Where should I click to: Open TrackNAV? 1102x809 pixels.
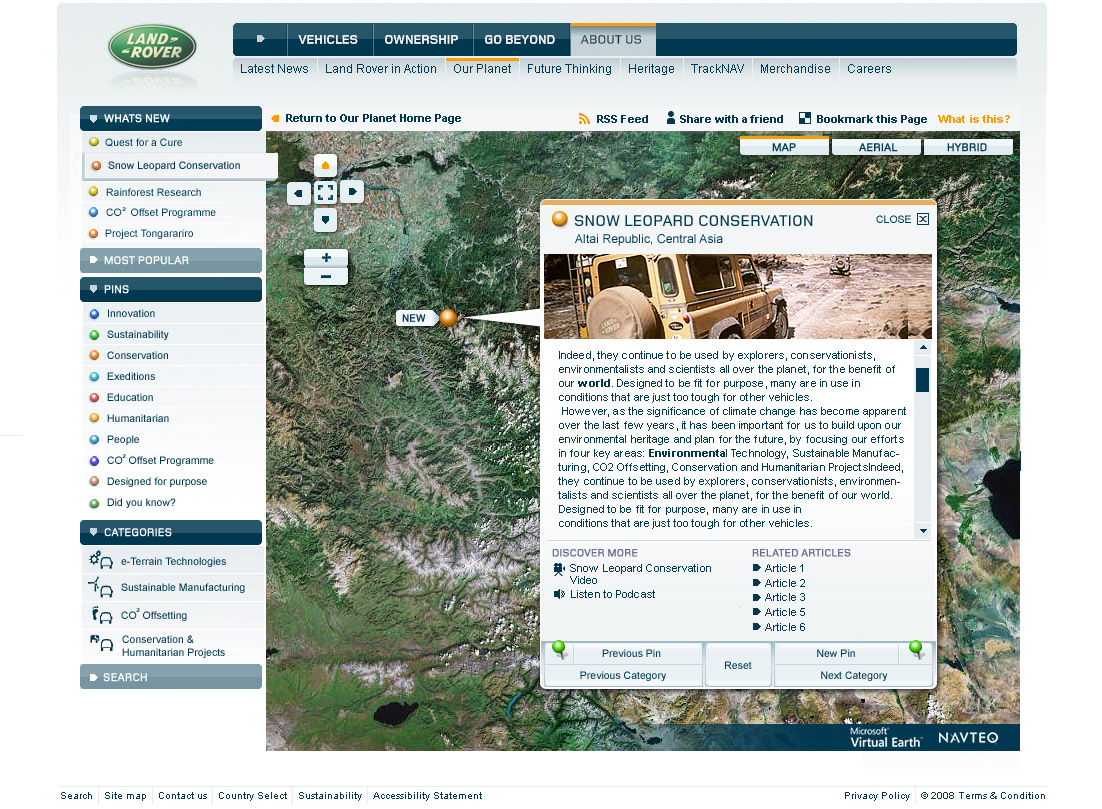[717, 69]
